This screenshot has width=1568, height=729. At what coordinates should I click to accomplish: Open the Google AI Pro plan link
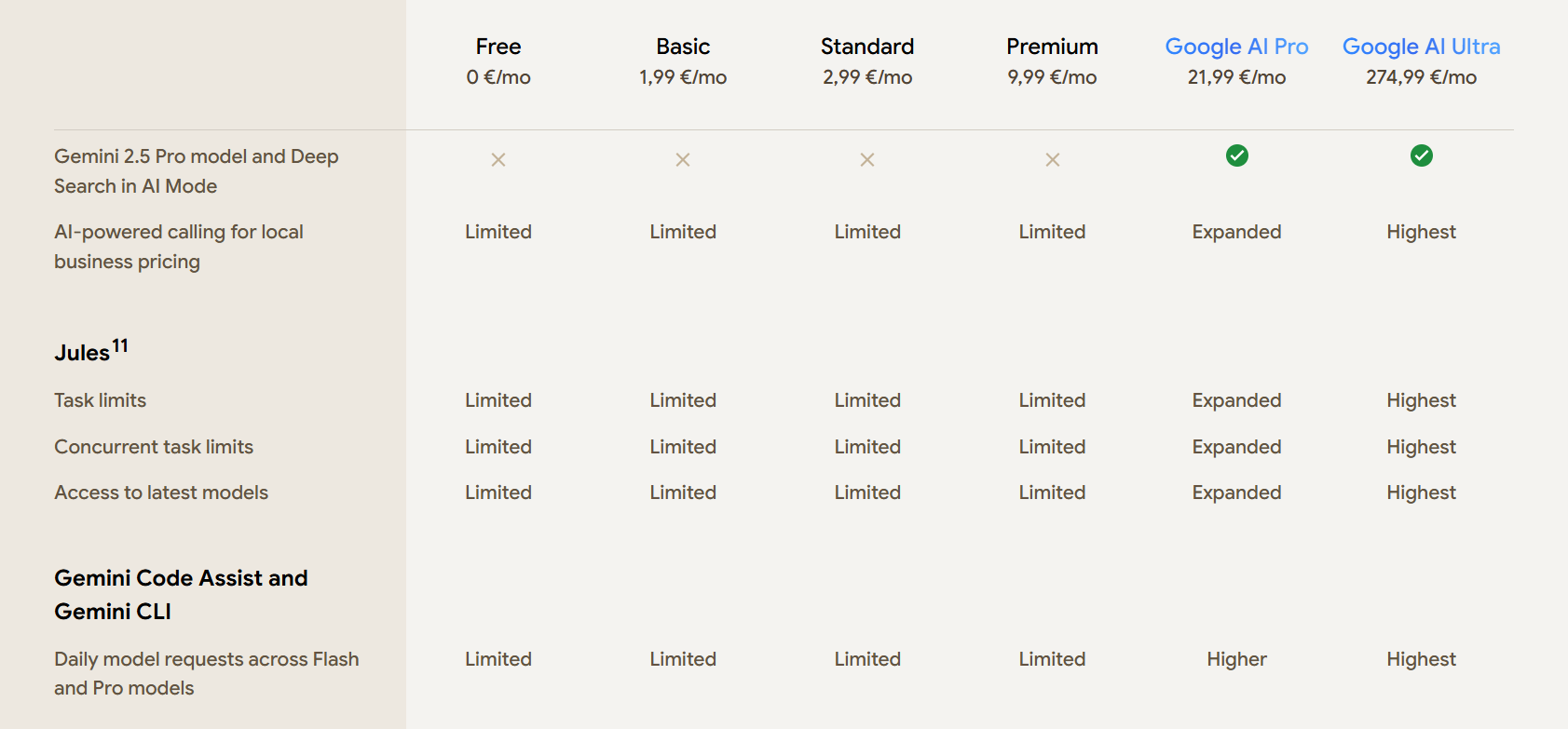(1236, 47)
